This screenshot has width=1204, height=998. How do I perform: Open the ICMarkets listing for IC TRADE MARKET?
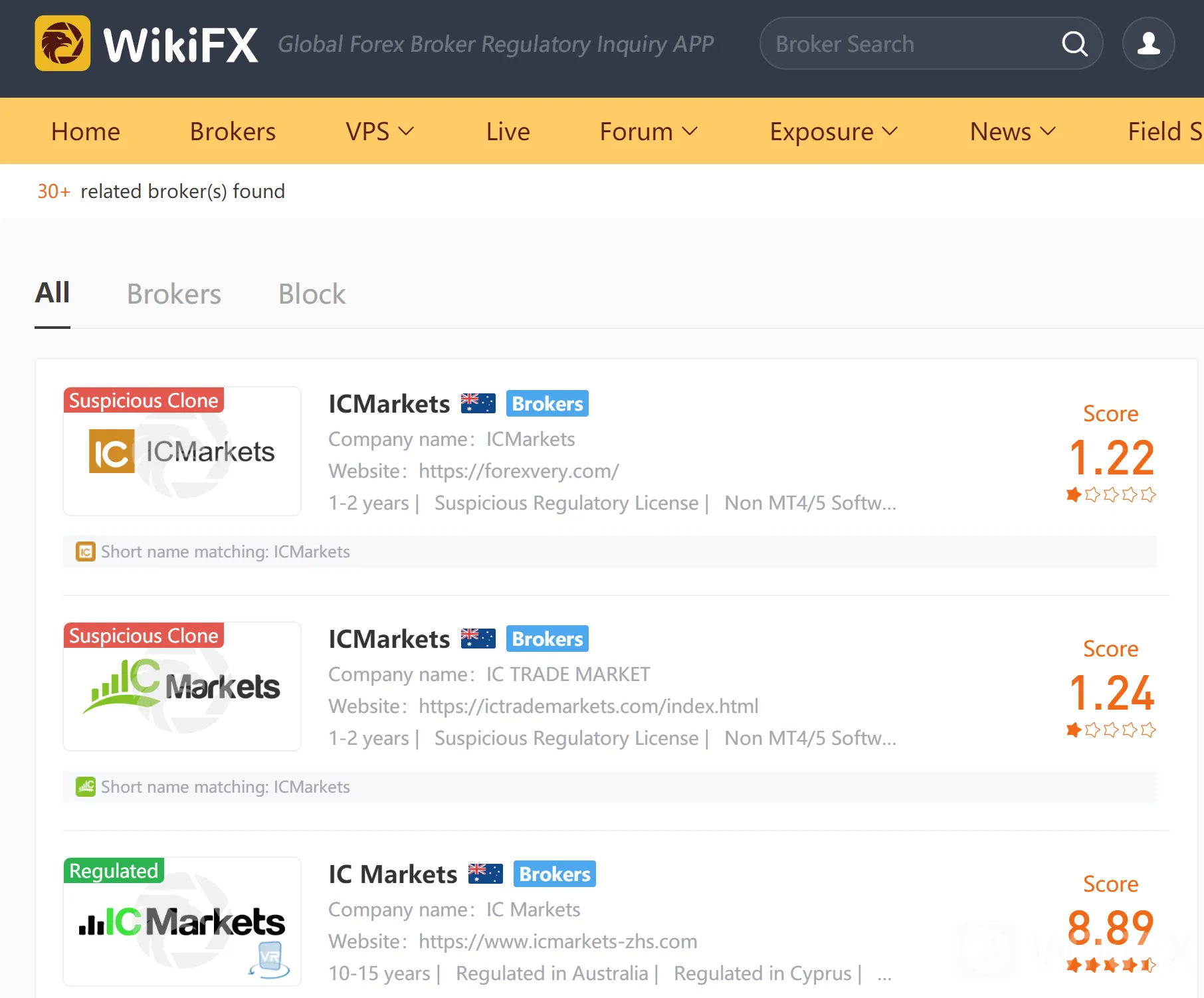pos(389,639)
